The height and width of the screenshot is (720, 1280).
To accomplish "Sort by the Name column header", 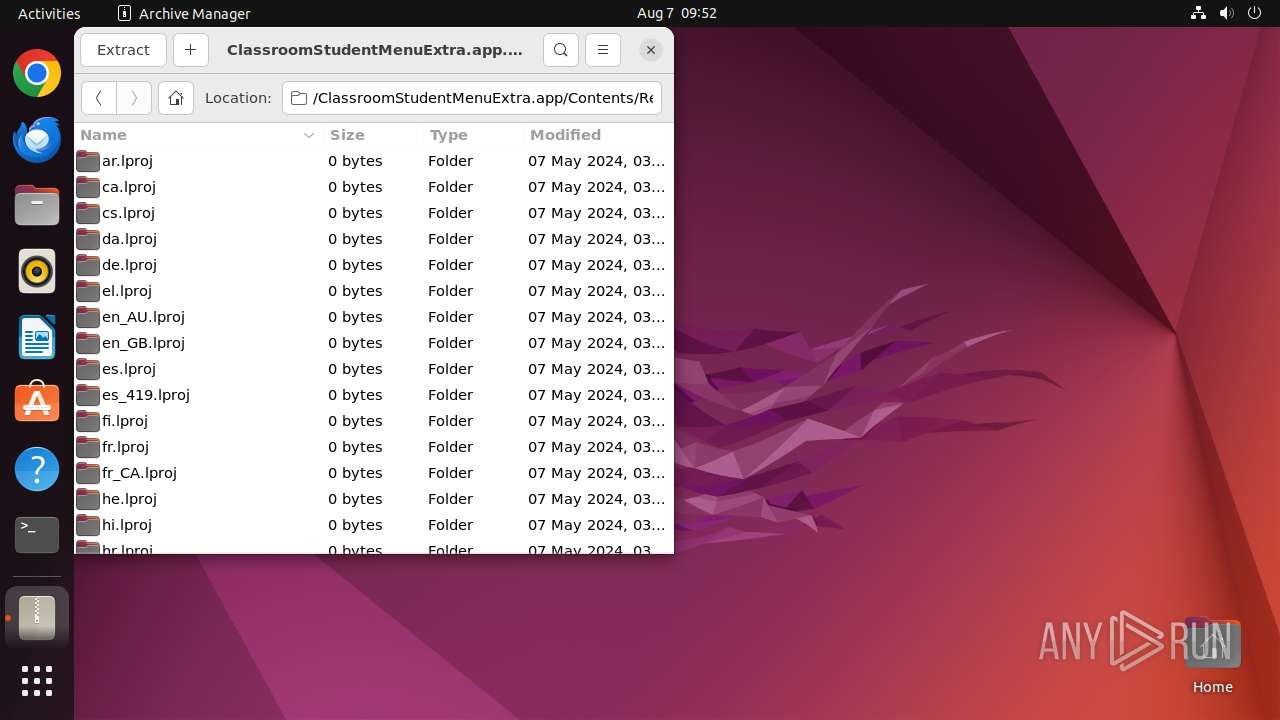I will 198,135.
